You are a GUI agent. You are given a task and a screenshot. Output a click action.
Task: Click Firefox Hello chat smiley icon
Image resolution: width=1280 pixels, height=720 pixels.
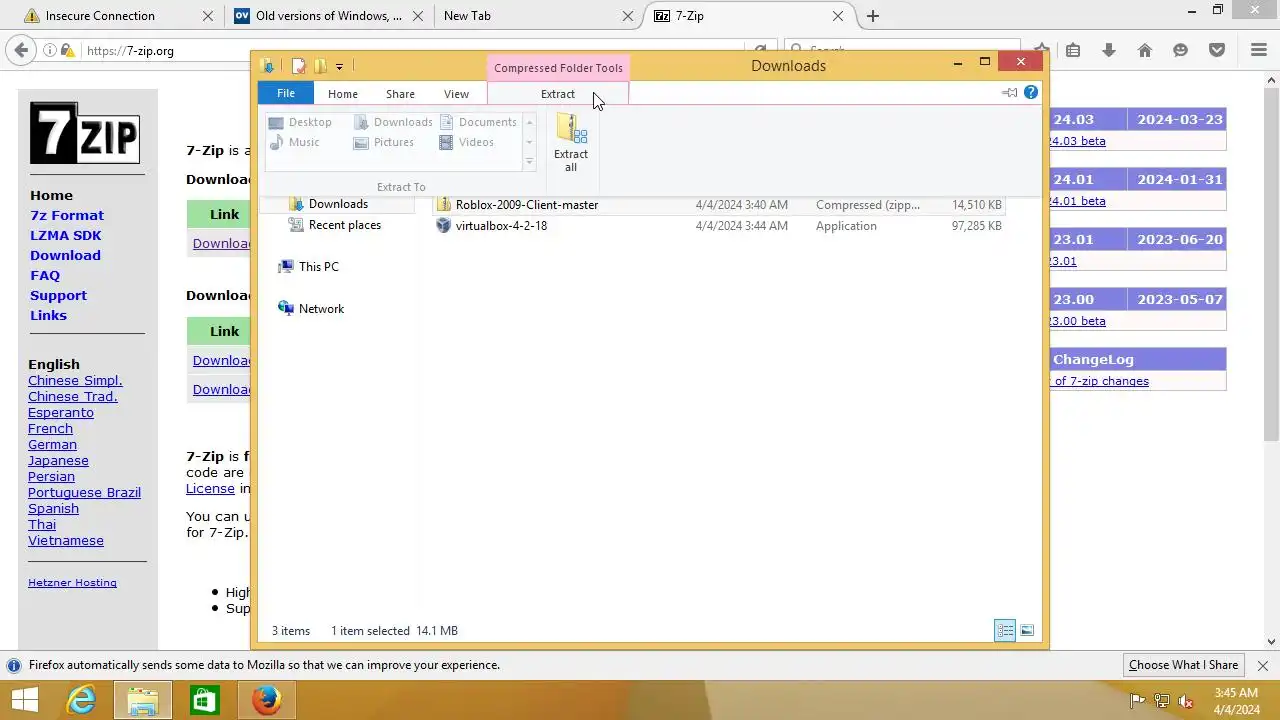(1181, 50)
